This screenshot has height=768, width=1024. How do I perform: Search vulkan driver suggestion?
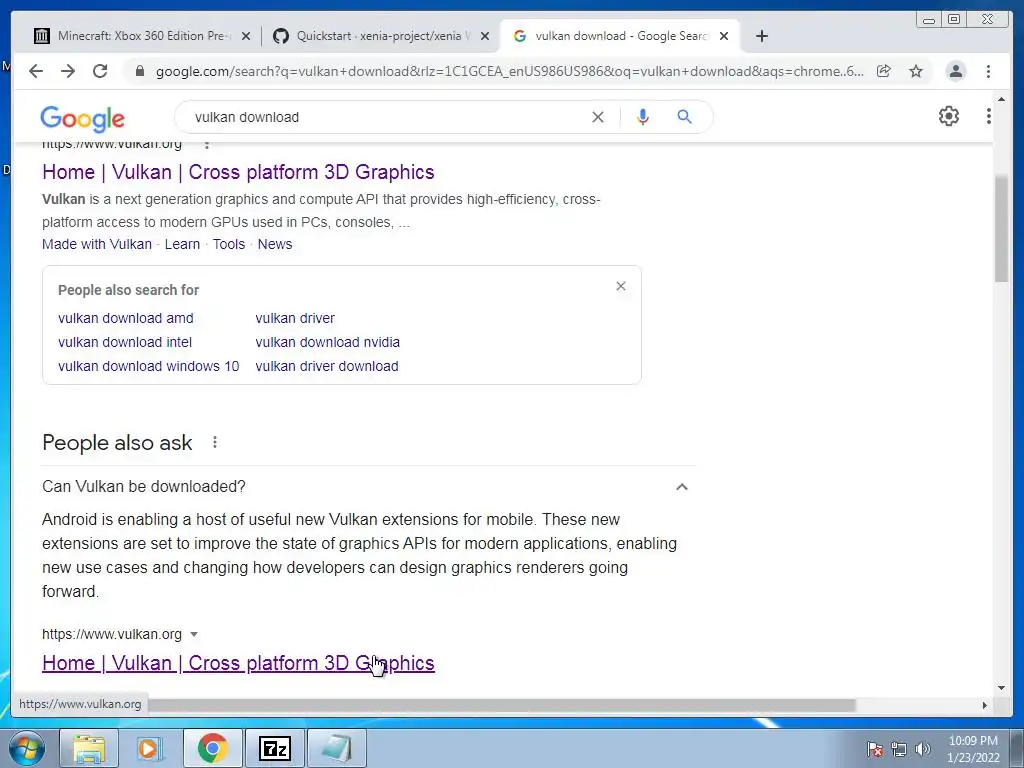pyautogui.click(x=295, y=318)
